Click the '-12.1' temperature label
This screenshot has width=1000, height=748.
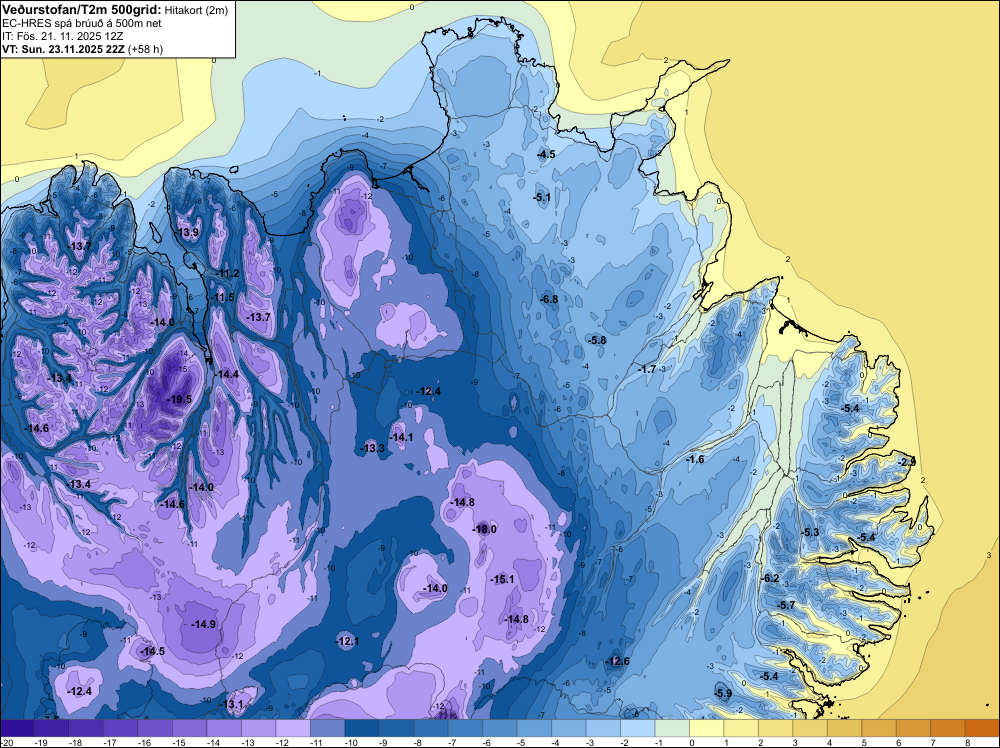pos(347,641)
